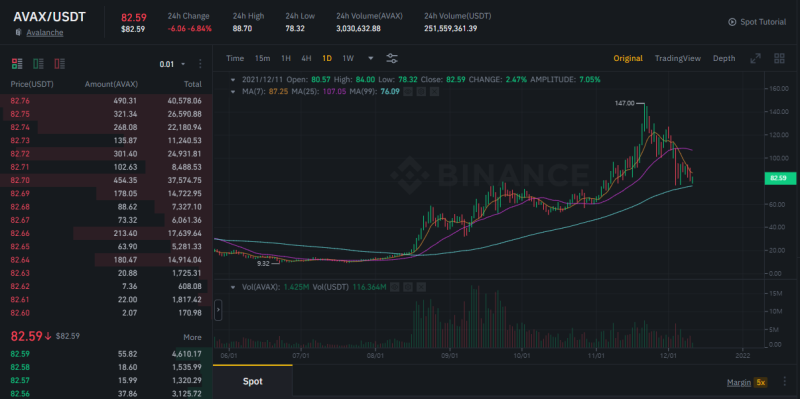Click the Spot Tutorial play icon
The width and height of the screenshot is (800, 399).
tap(732, 22)
